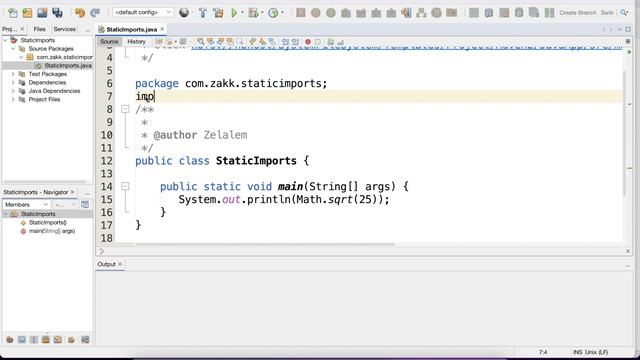Expand the Dependencies node

13,82
